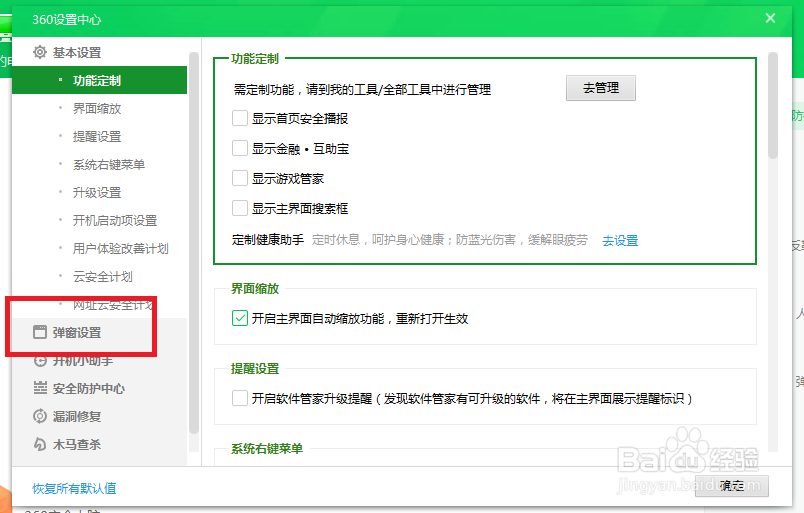The image size is (804, 513).
Task: Enable 显示主界面搜索框 checkbox
Action: click(x=239, y=208)
